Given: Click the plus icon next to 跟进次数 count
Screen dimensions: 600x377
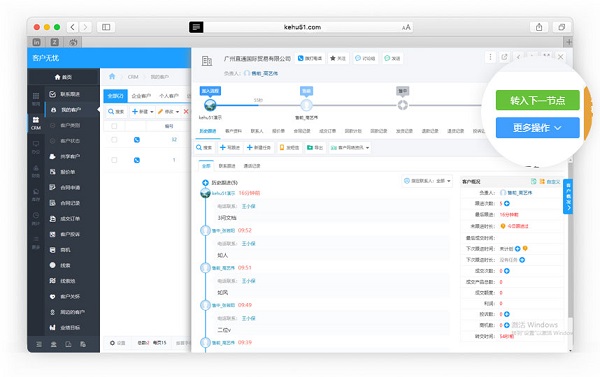Looking at the screenshot, I should [507, 203].
